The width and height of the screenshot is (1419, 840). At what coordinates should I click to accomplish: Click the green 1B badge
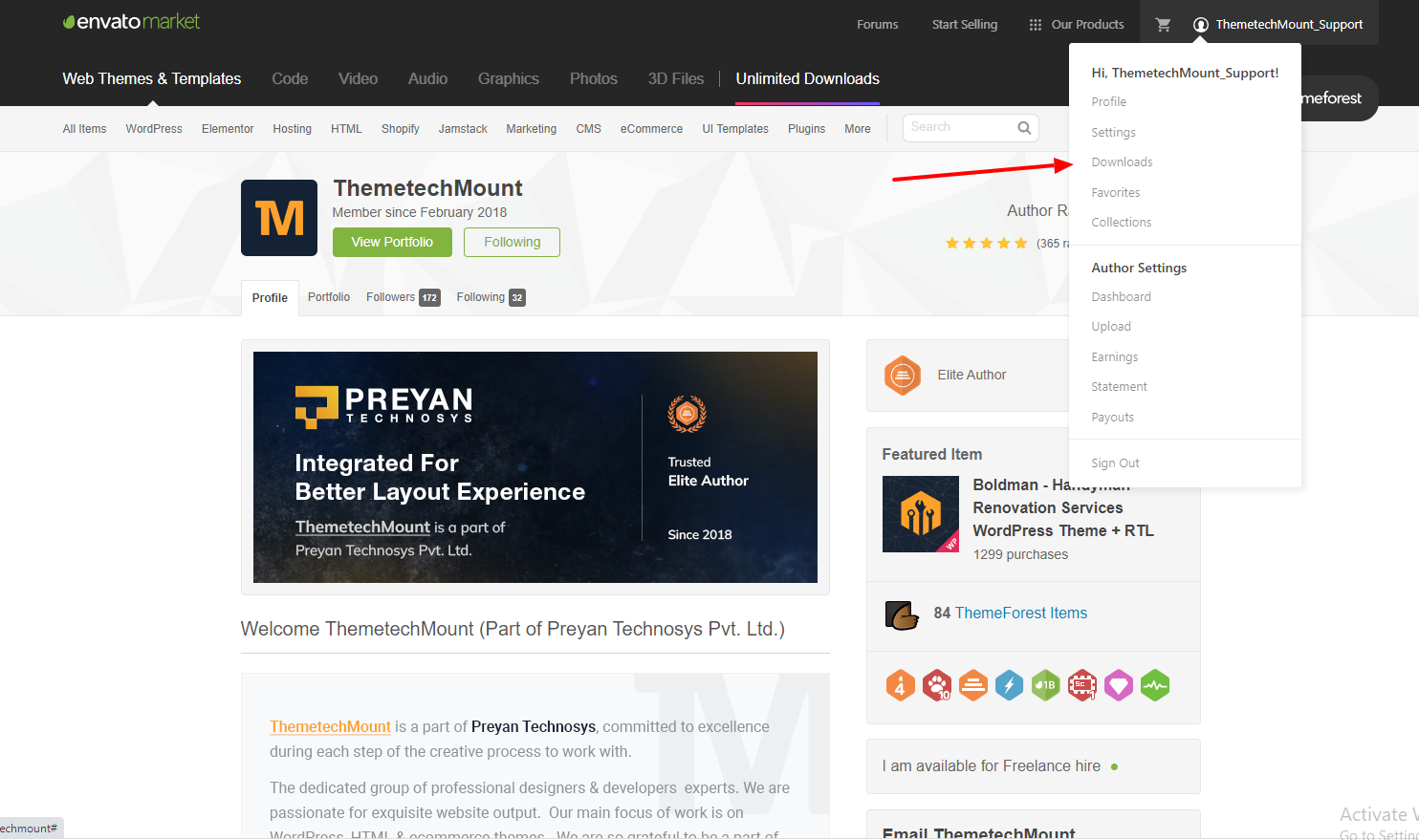tap(1046, 685)
